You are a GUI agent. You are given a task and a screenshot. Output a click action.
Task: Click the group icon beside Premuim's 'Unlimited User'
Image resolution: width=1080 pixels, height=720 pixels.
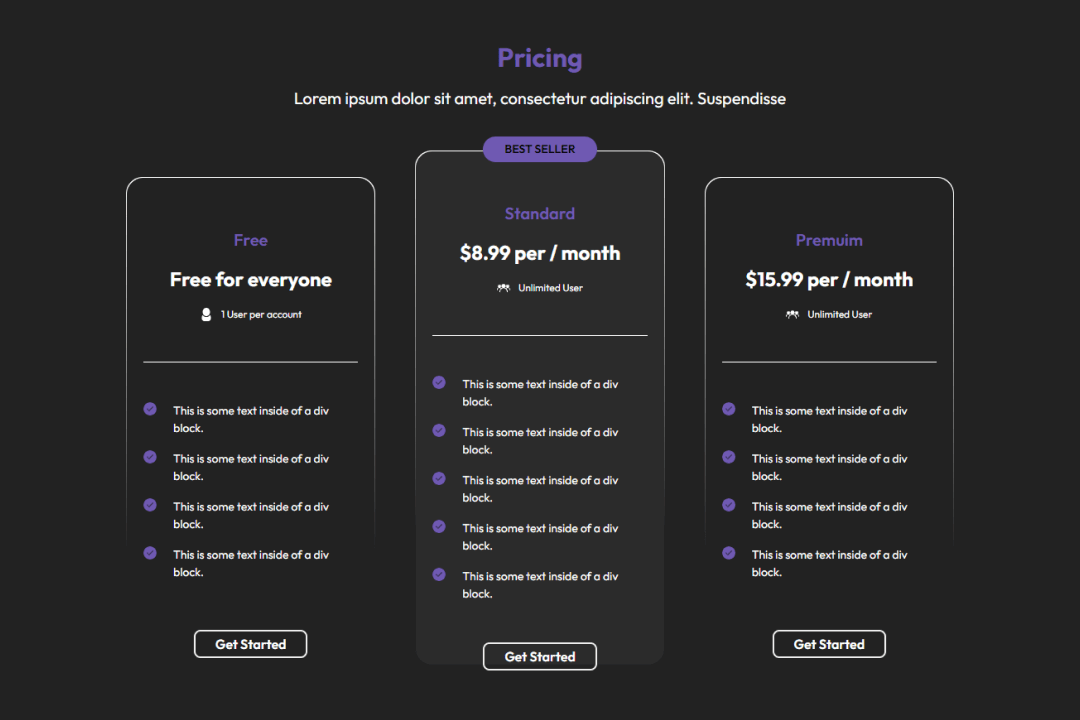[x=792, y=314]
